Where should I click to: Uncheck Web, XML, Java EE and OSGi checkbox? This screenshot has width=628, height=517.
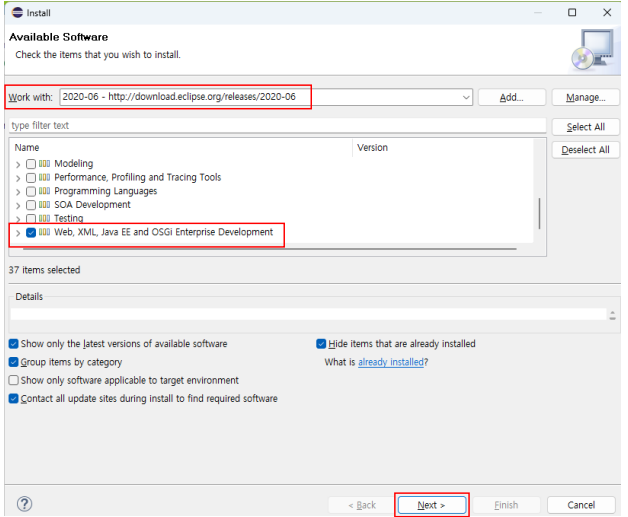[31, 233]
